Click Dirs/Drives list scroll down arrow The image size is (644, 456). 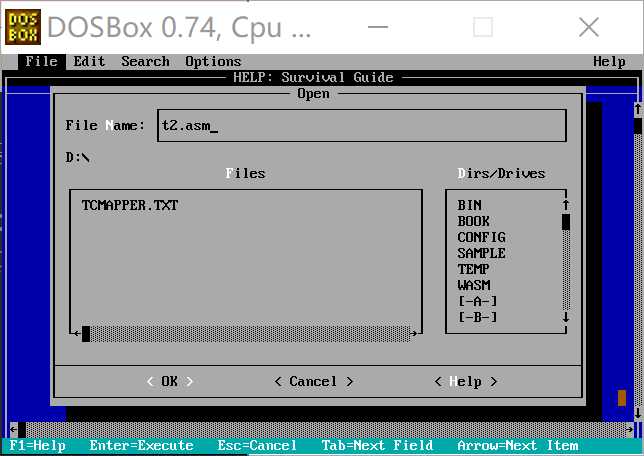click(x=566, y=317)
